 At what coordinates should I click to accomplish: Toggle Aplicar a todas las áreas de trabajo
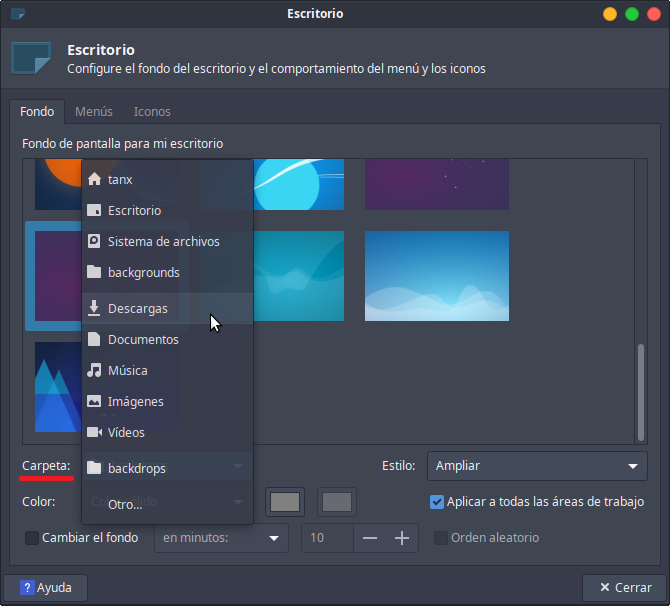tap(436, 502)
